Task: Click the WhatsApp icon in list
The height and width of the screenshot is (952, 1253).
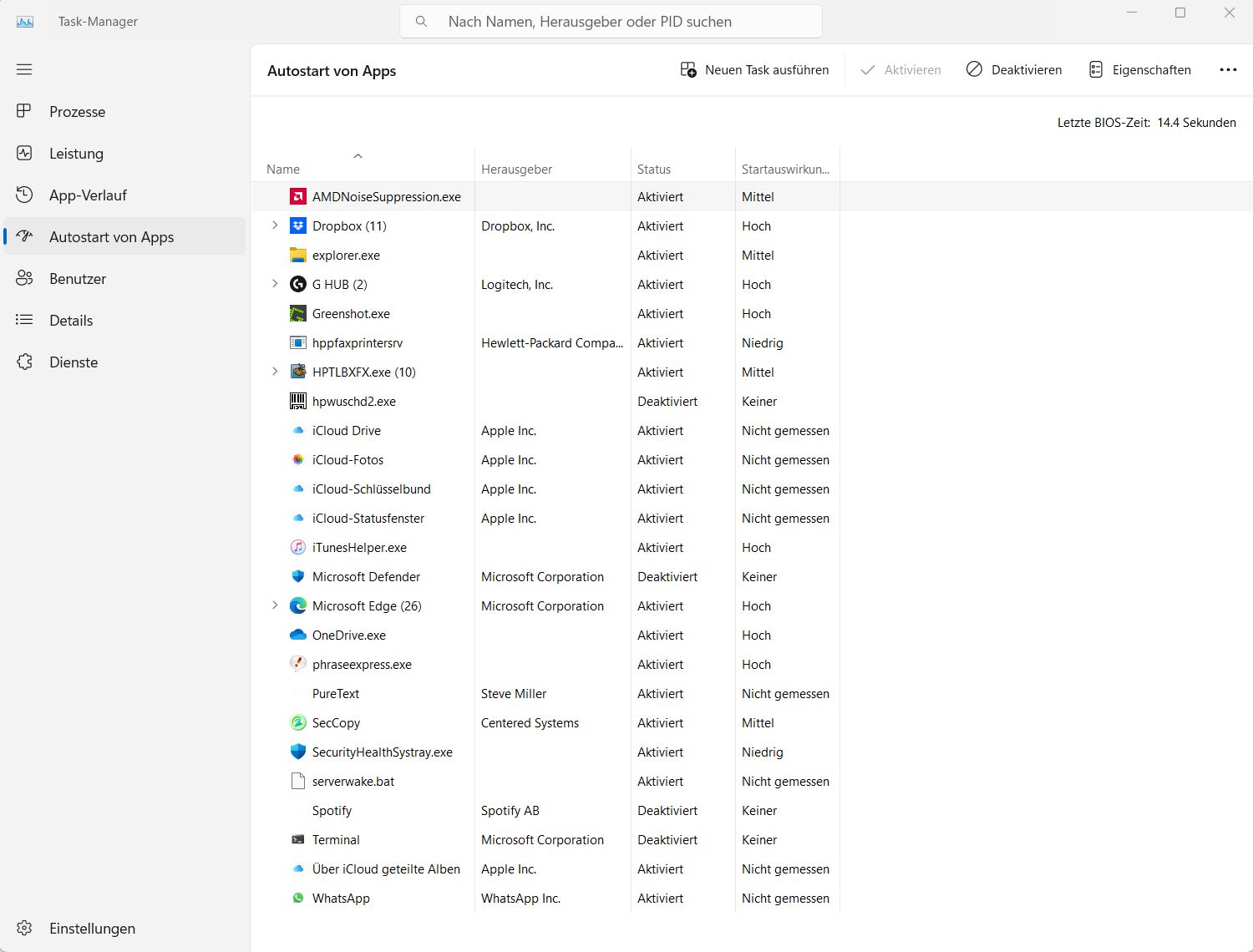Action: coord(298,898)
